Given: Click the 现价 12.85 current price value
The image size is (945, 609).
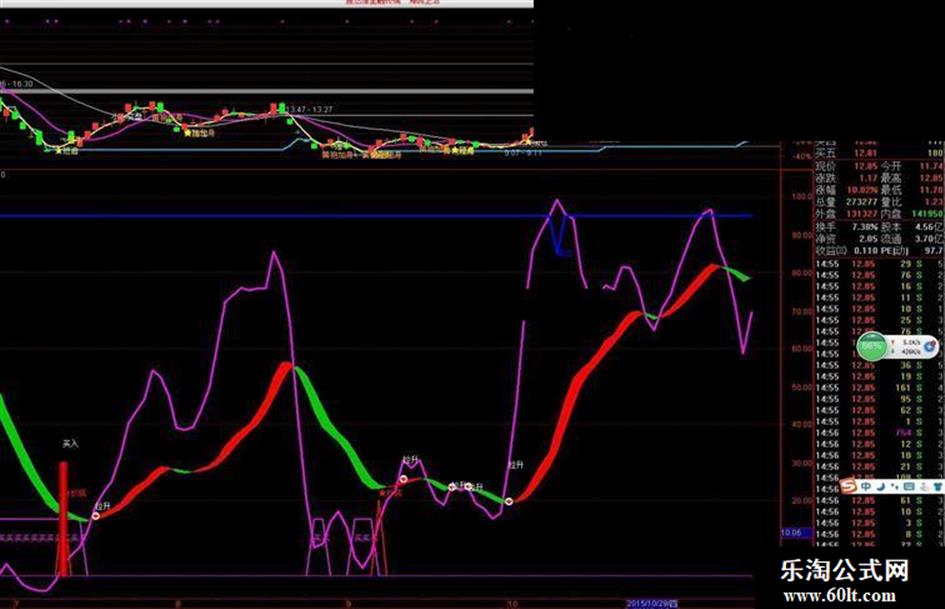Looking at the screenshot, I should pyautogui.click(x=865, y=166).
